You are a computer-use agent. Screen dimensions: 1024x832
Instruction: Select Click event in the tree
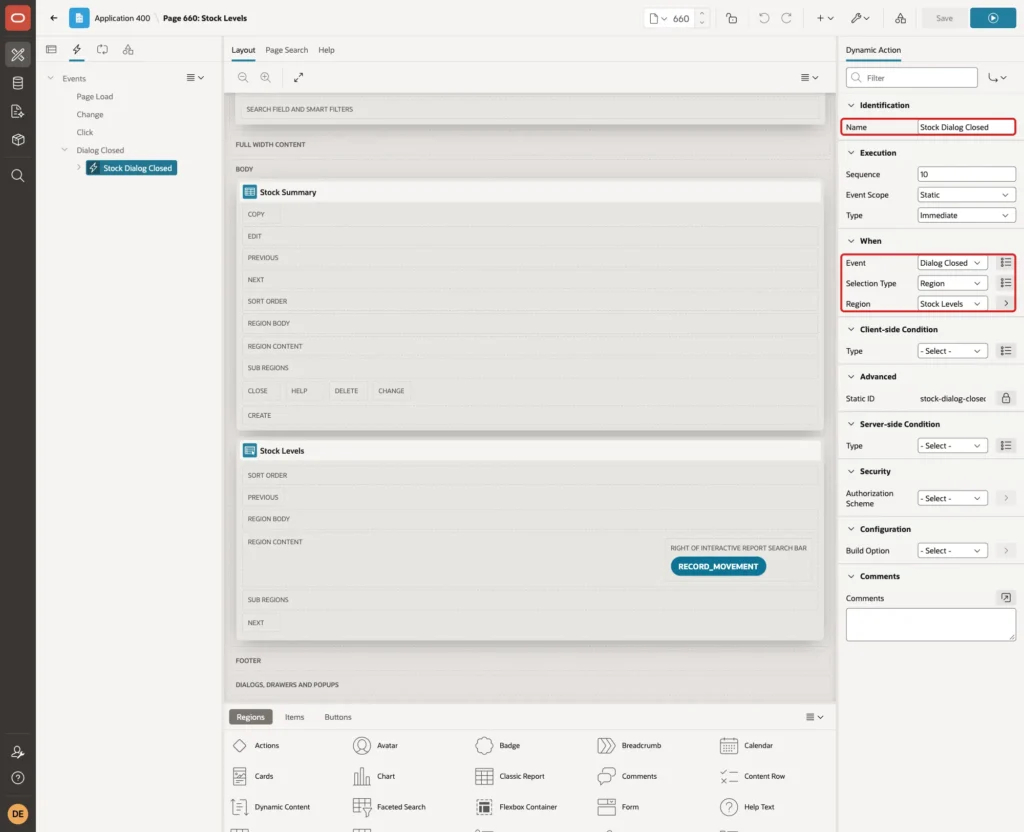coord(84,132)
